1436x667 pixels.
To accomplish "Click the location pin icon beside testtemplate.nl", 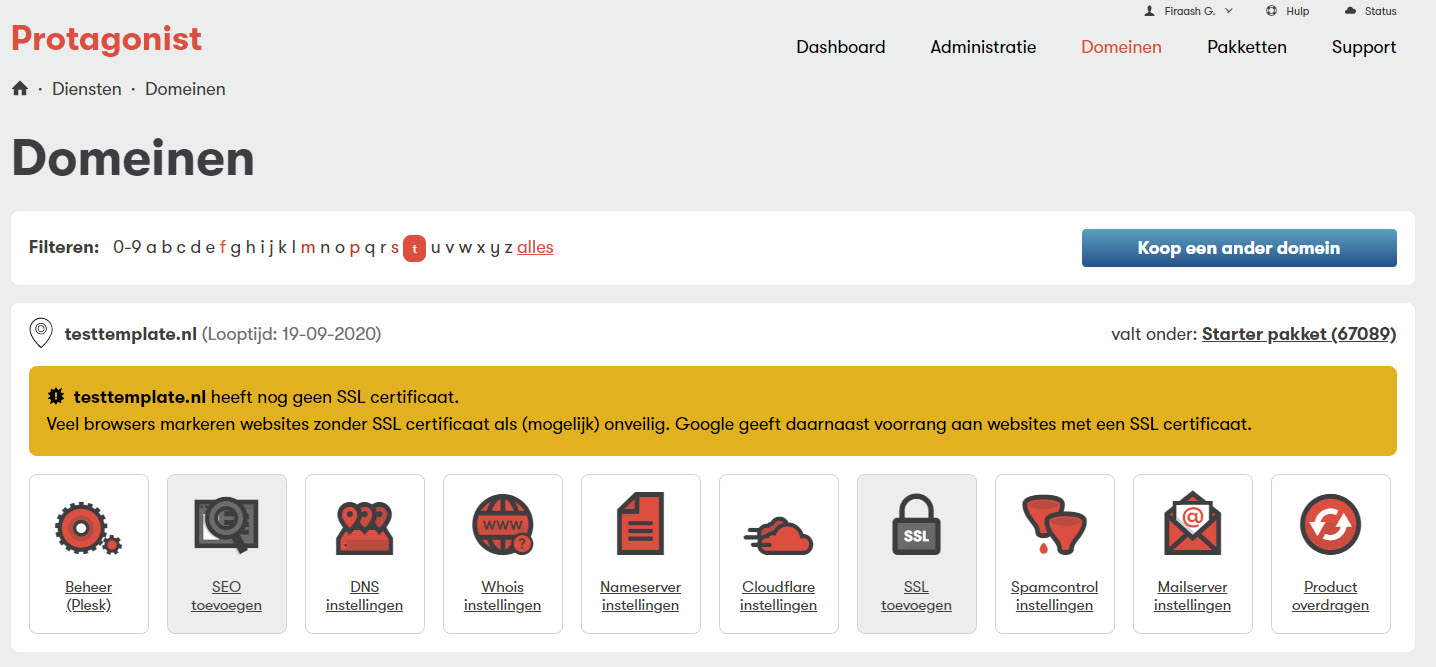I will [x=41, y=333].
